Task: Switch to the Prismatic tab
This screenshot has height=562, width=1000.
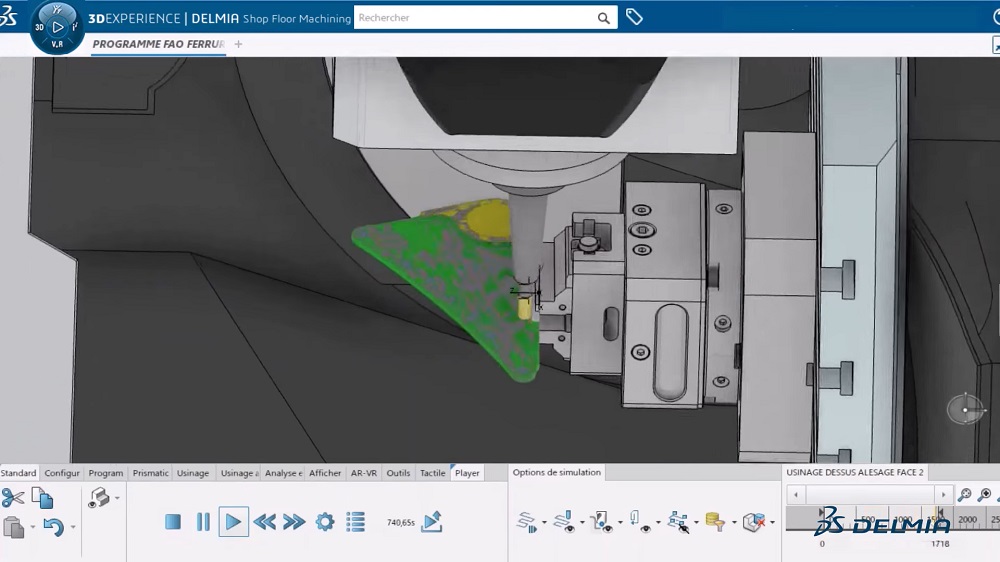Action: pos(151,473)
